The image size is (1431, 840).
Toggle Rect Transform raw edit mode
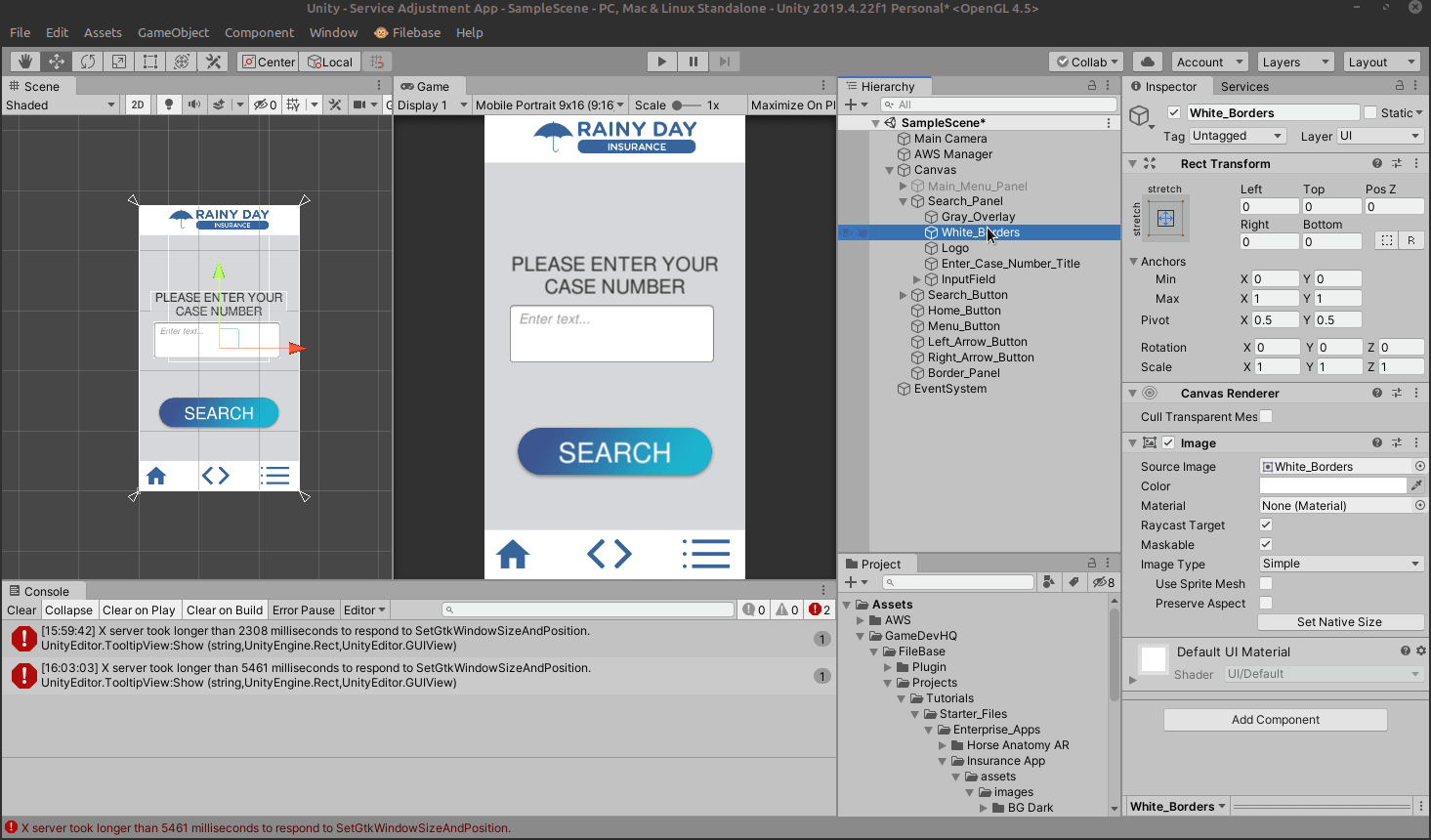pyautogui.click(x=1411, y=240)
